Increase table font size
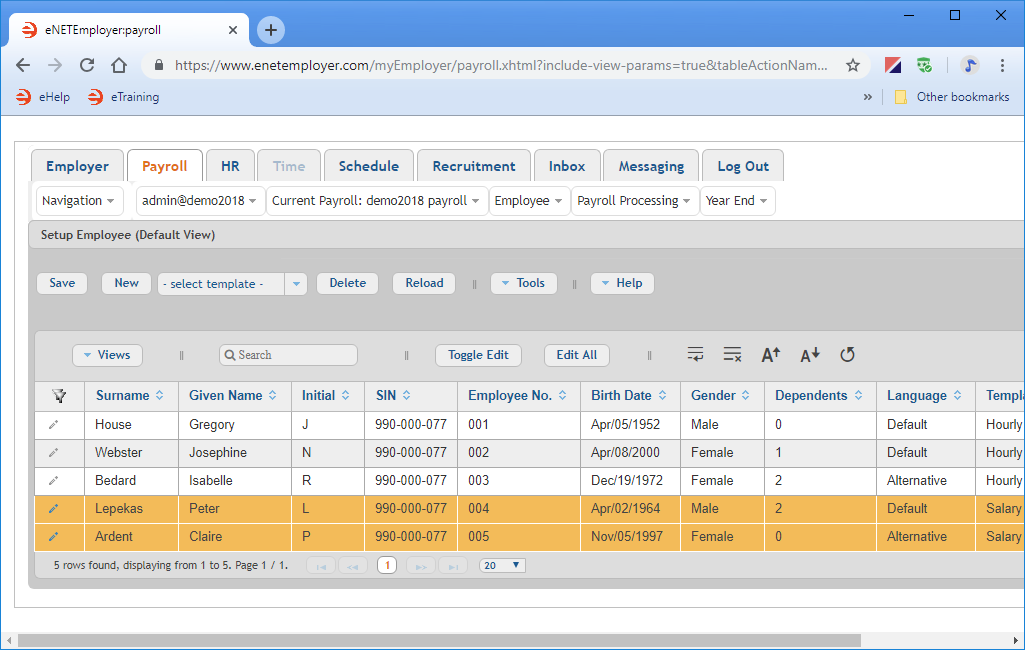 pyautogui.click(x=770, y=355)
